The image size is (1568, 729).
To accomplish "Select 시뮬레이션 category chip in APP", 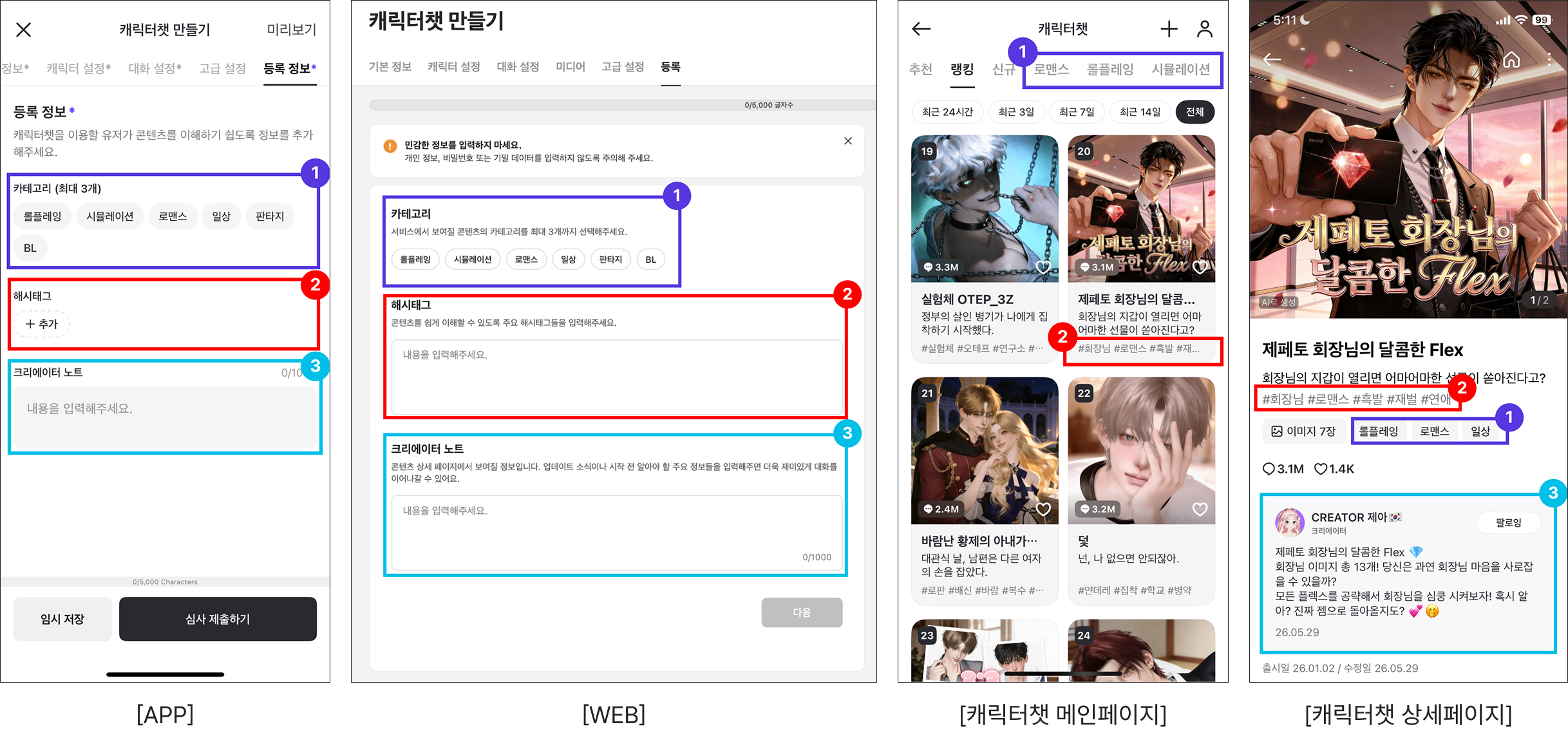I will [110, 216].
